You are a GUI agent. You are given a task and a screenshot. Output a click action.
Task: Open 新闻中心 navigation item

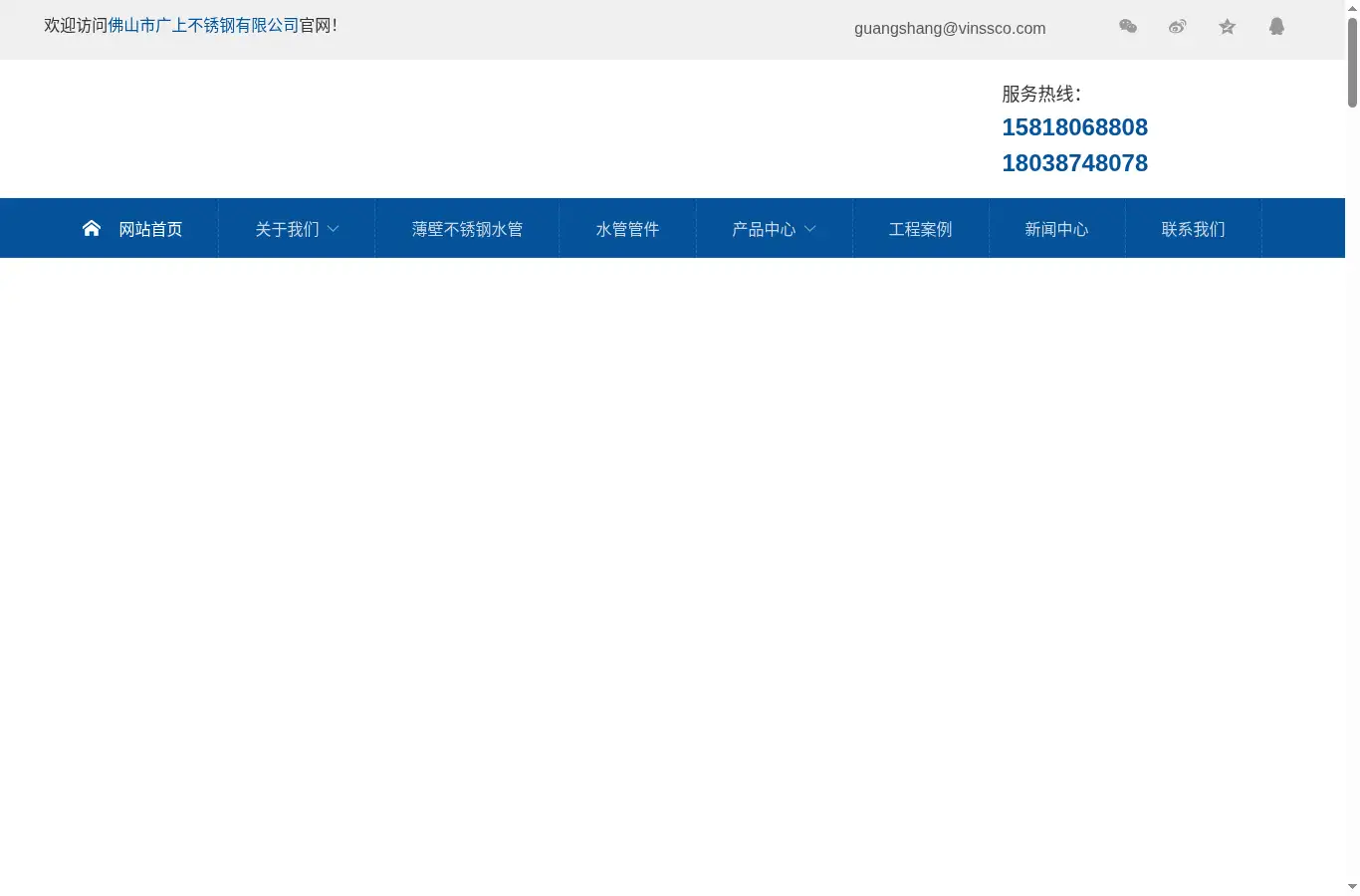pos(1056,229)
